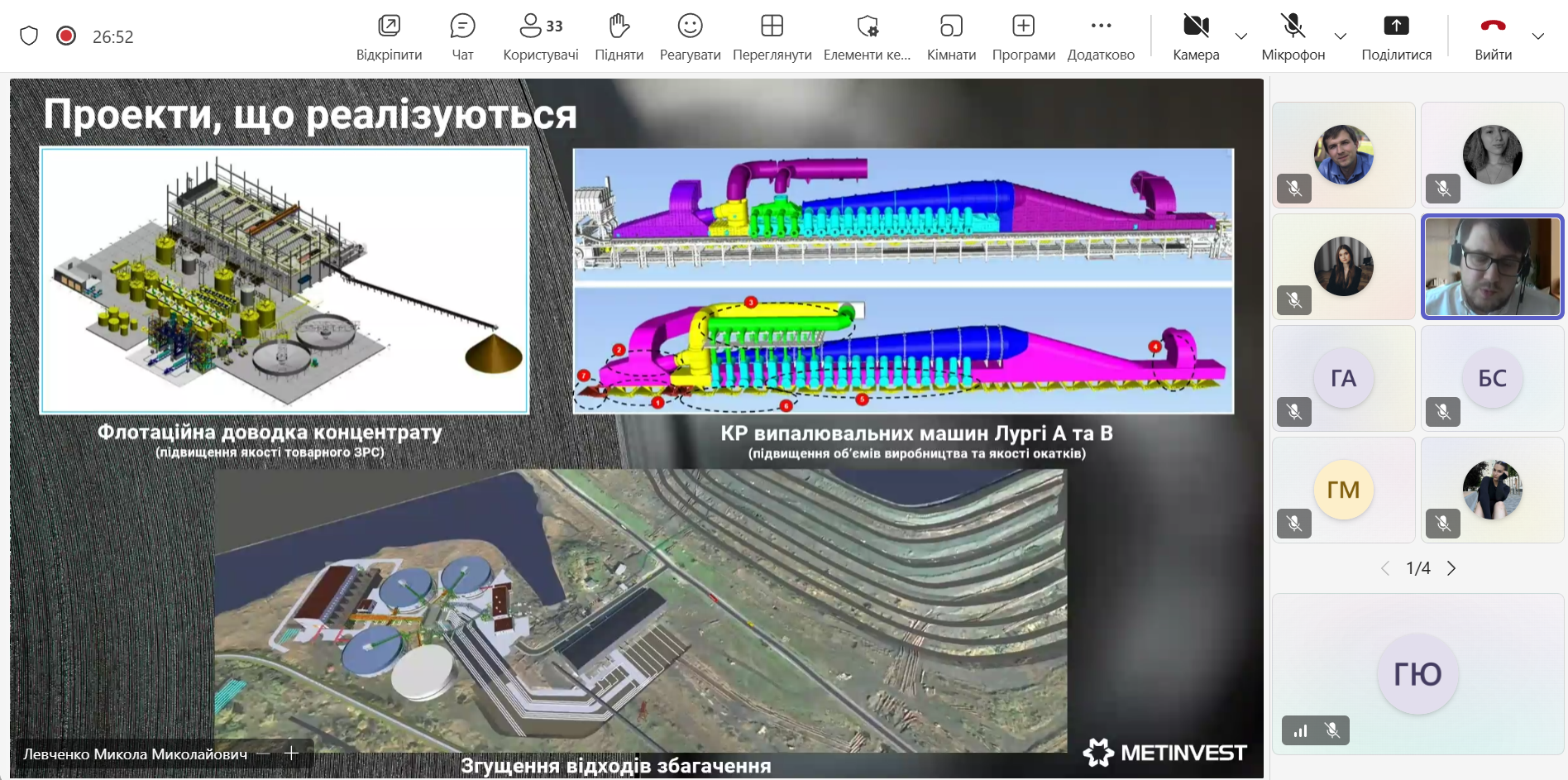Click Поділитися share button
The height and width of the screenshot is (780, 1568).
[x=1396, y=36]
